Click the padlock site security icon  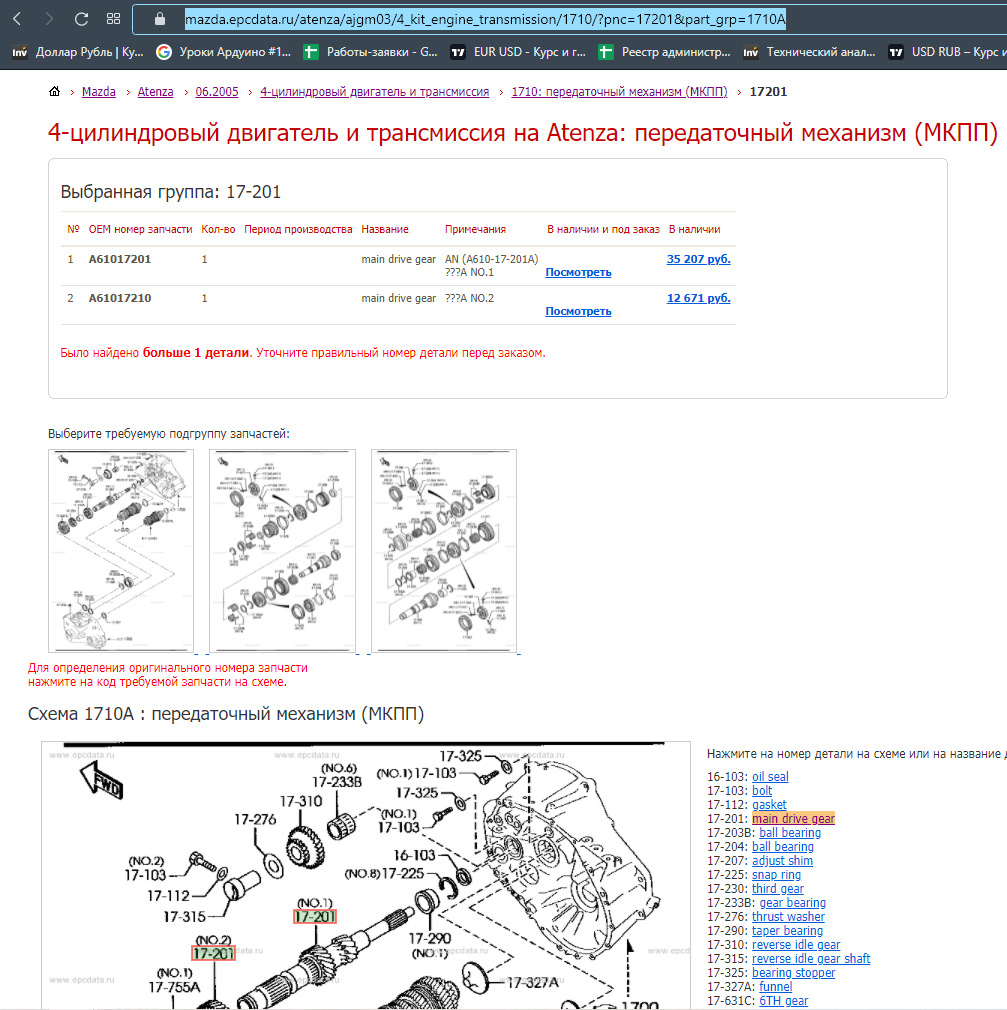coord(156,19)
